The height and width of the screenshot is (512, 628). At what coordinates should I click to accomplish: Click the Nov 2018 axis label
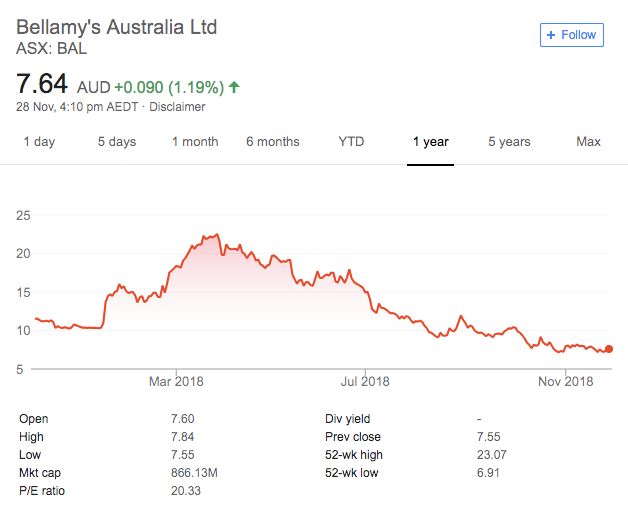566,381
